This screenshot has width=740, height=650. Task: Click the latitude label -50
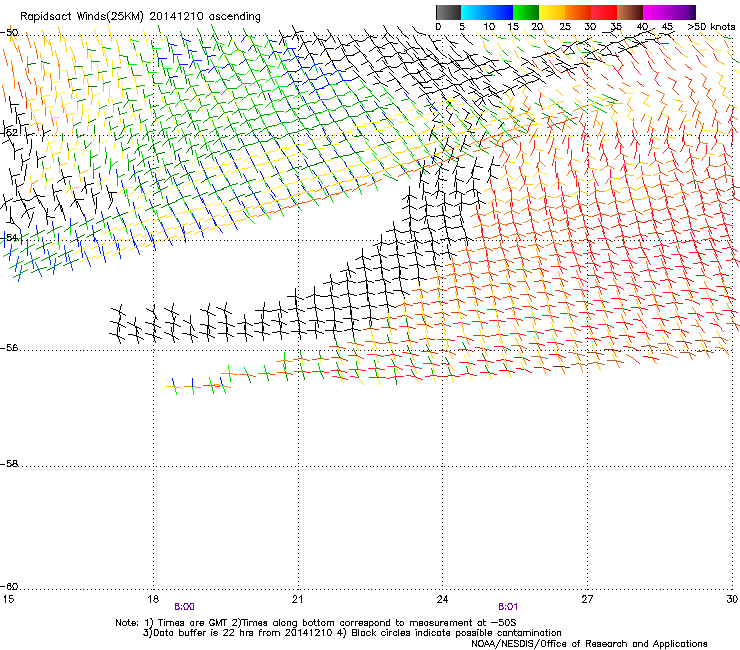10,33
